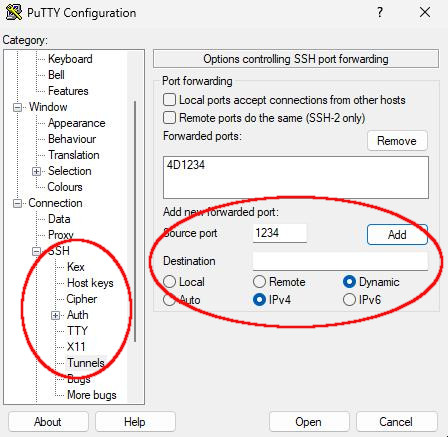The width and height of the screenshot is (448, 437).
Task: Remove the selected forwarded port
Action: coord(397,141)
